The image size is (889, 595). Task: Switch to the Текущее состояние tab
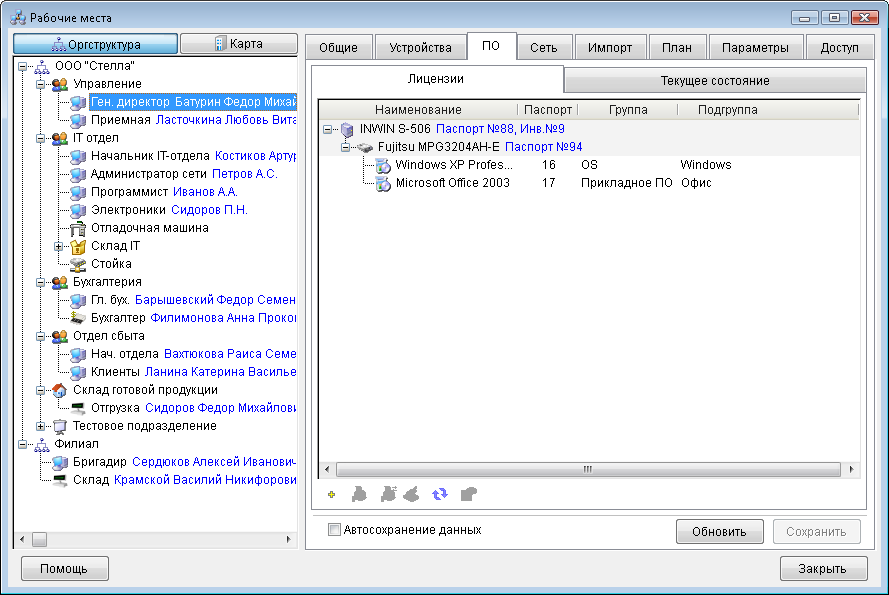pyautogui.click(x=716, y=79)
